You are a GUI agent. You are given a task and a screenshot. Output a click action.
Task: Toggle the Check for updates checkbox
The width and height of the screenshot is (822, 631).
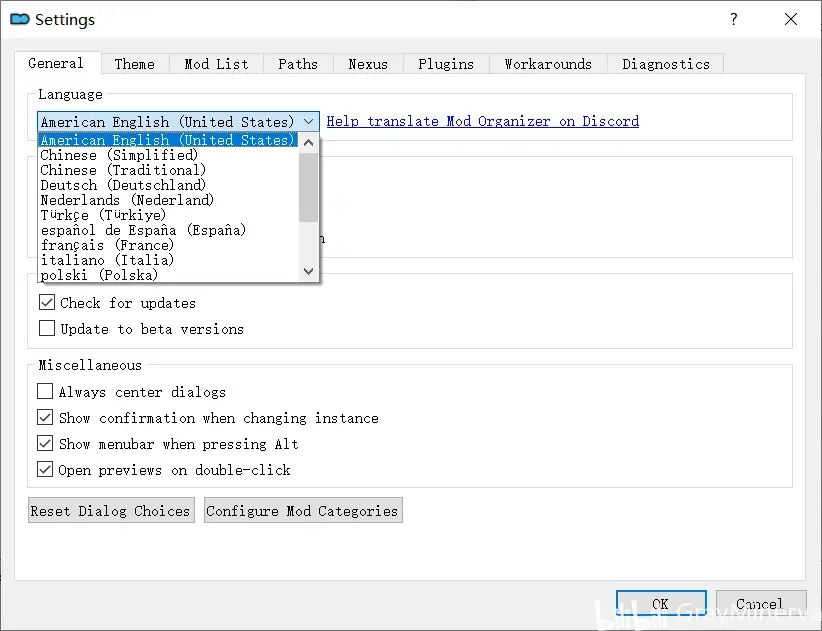[x=47, y=303]
